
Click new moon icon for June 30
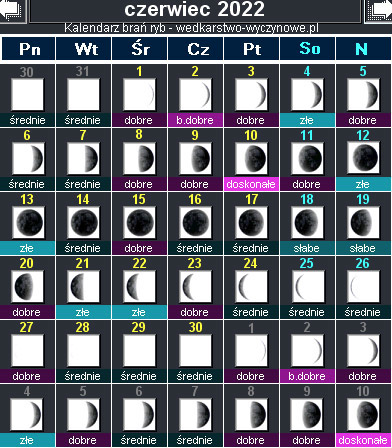(x=195, y=351)
